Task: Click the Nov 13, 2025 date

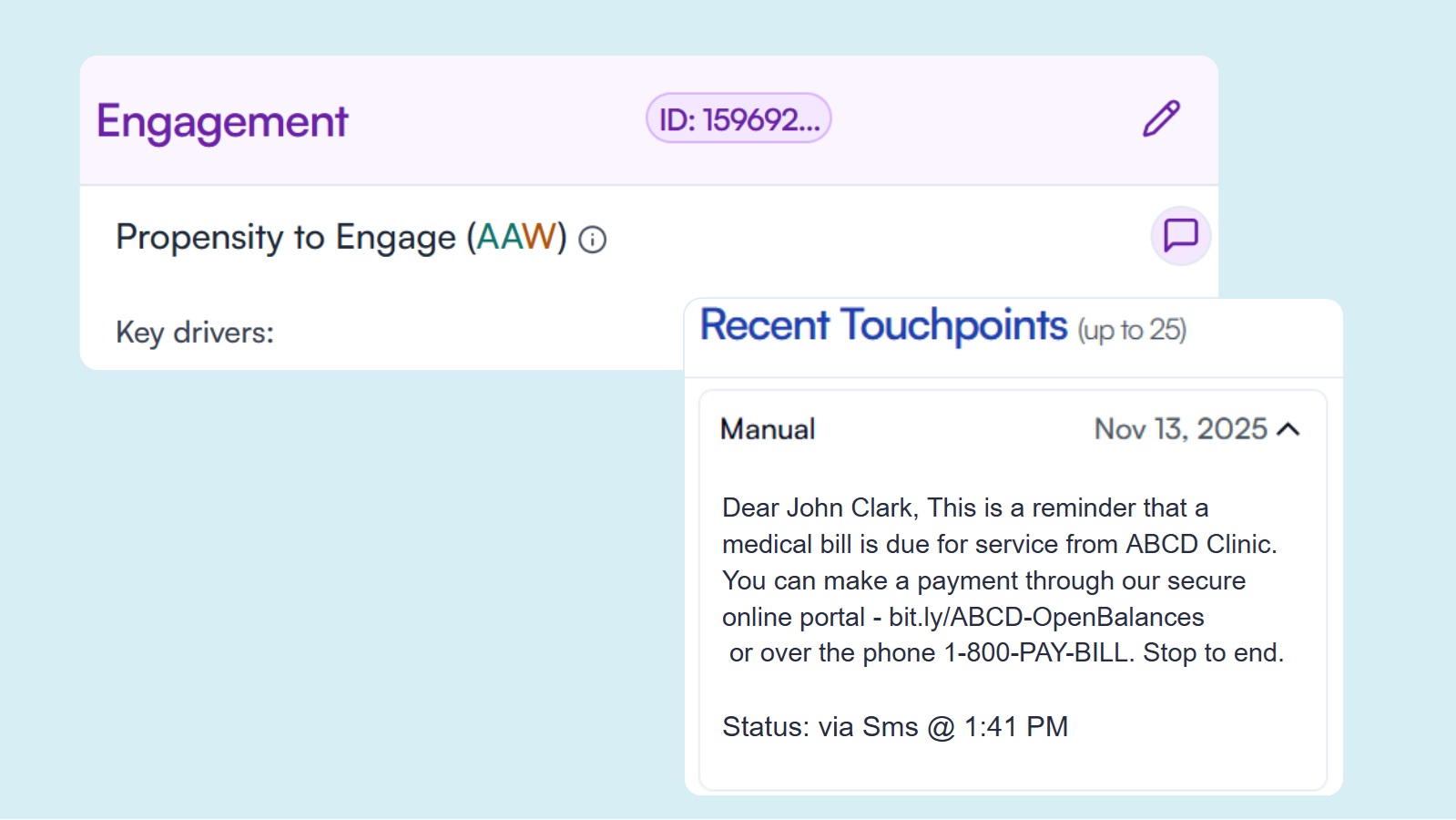Action: [x=1180, y=429]
